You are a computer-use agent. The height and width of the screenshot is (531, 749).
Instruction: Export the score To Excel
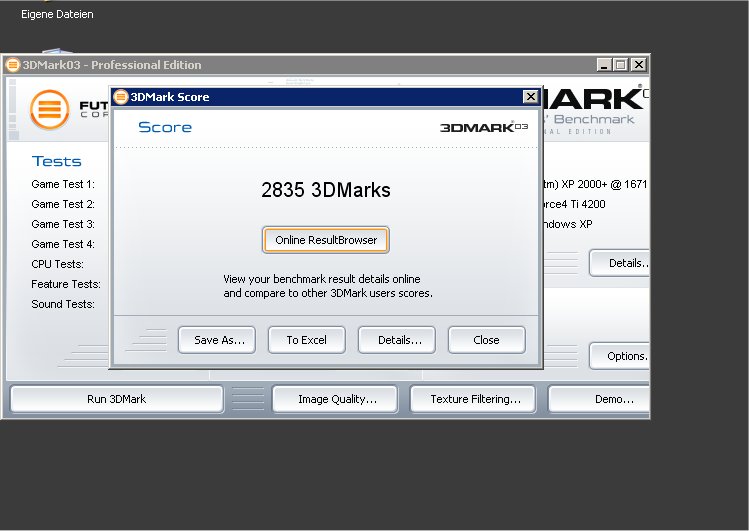pos(307,340)
